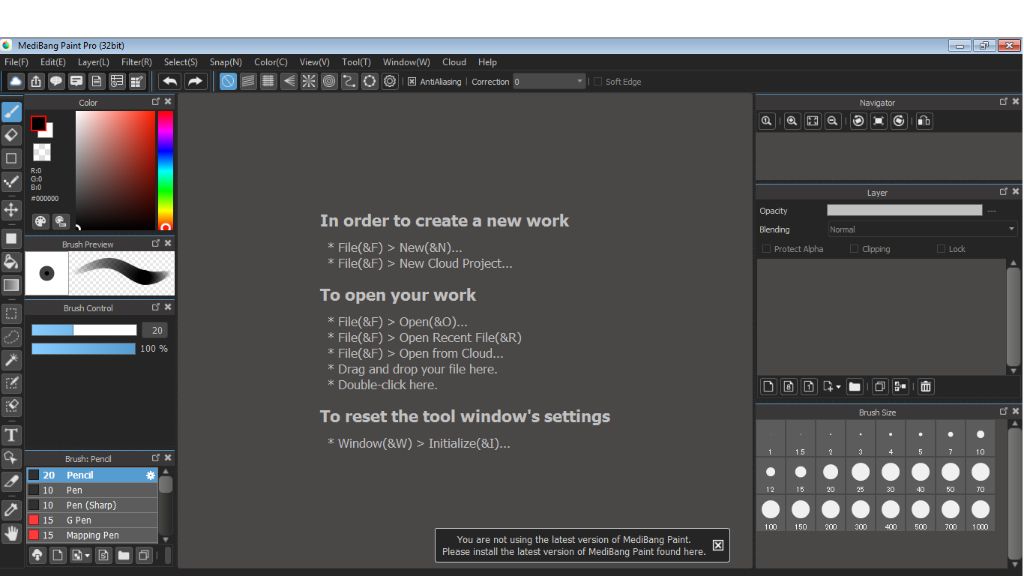Open the add-brush dropdown arrow below brush list
1024x576 pixels.
click(x=87, y=556)
